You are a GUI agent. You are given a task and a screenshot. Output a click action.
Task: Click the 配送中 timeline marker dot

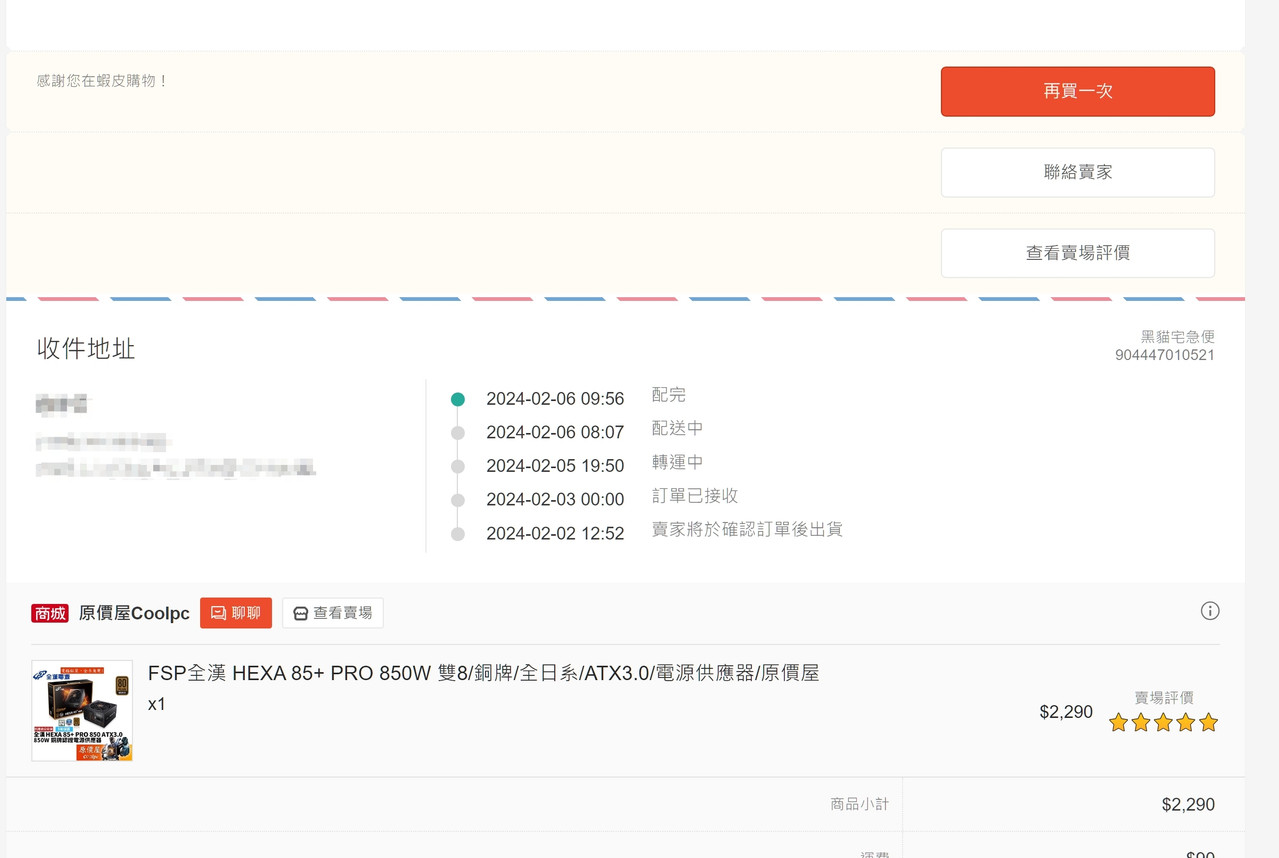click(x=458, y=433)
